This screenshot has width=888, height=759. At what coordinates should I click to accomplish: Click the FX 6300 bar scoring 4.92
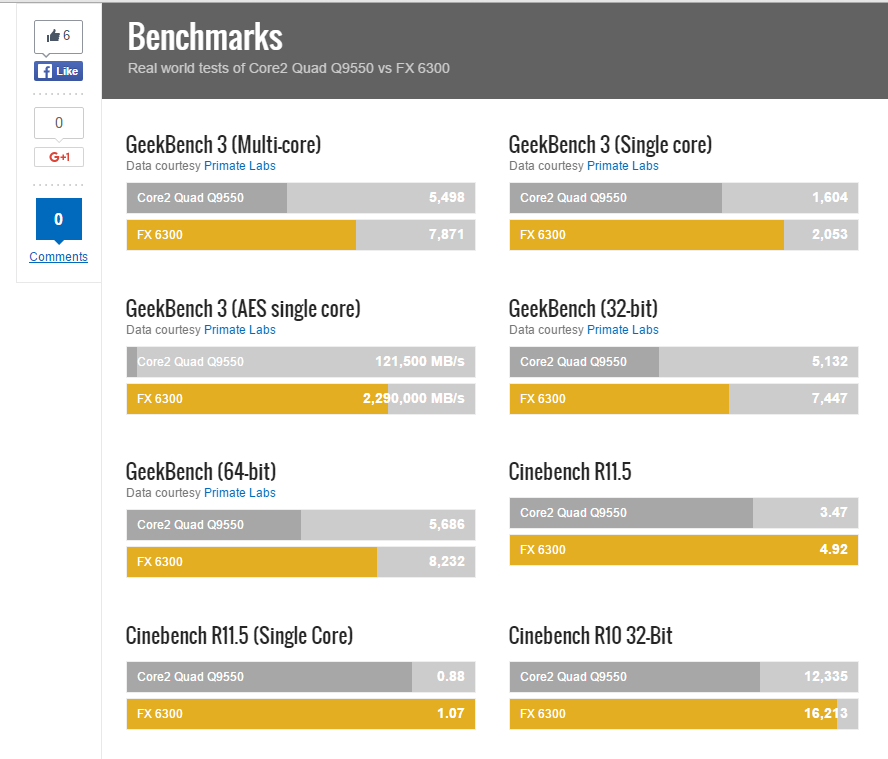coord(684,550)
